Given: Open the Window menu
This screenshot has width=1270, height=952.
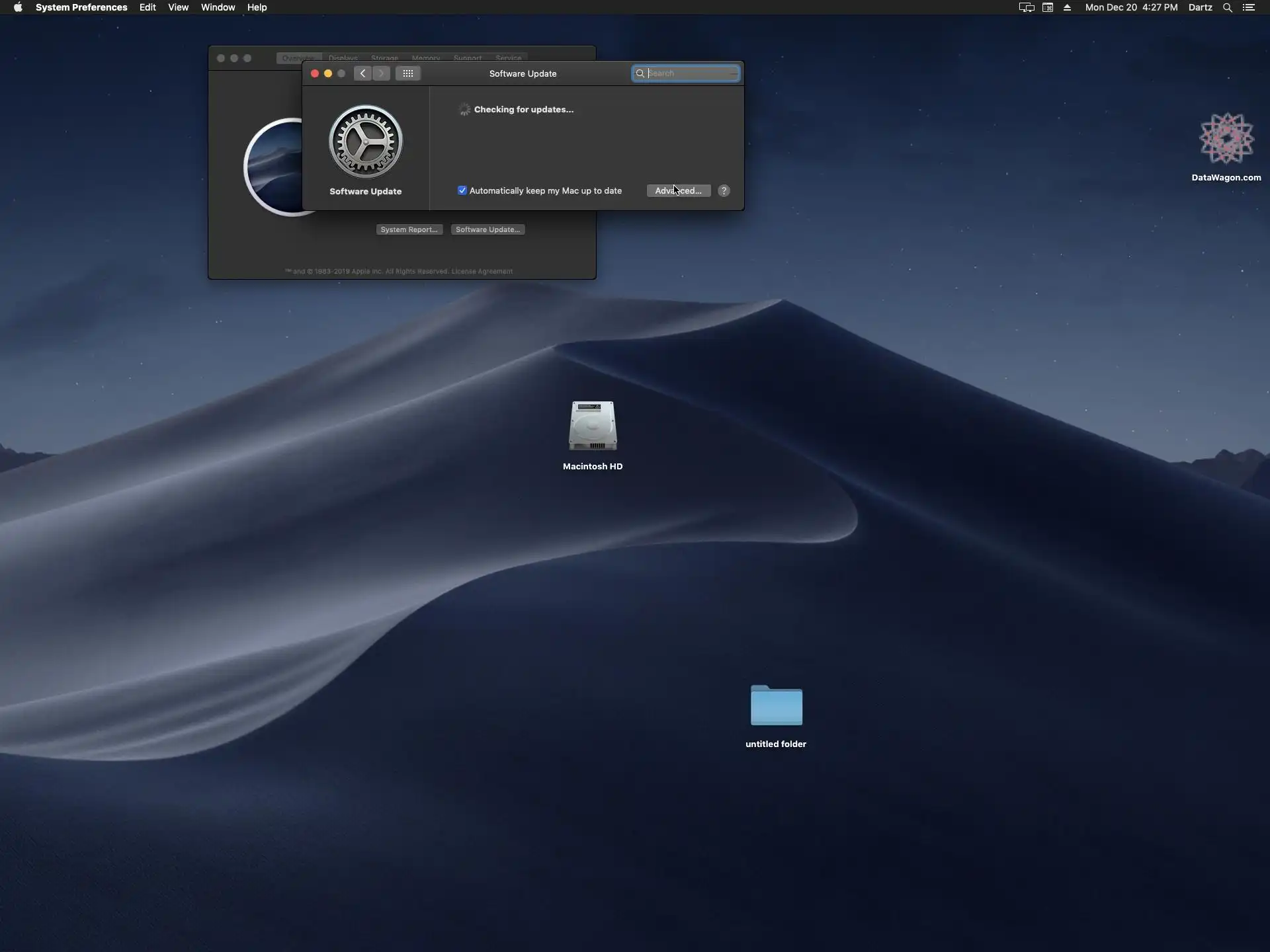Looking at the screenshot, I should pyautogui.click(x=218, y=7).
